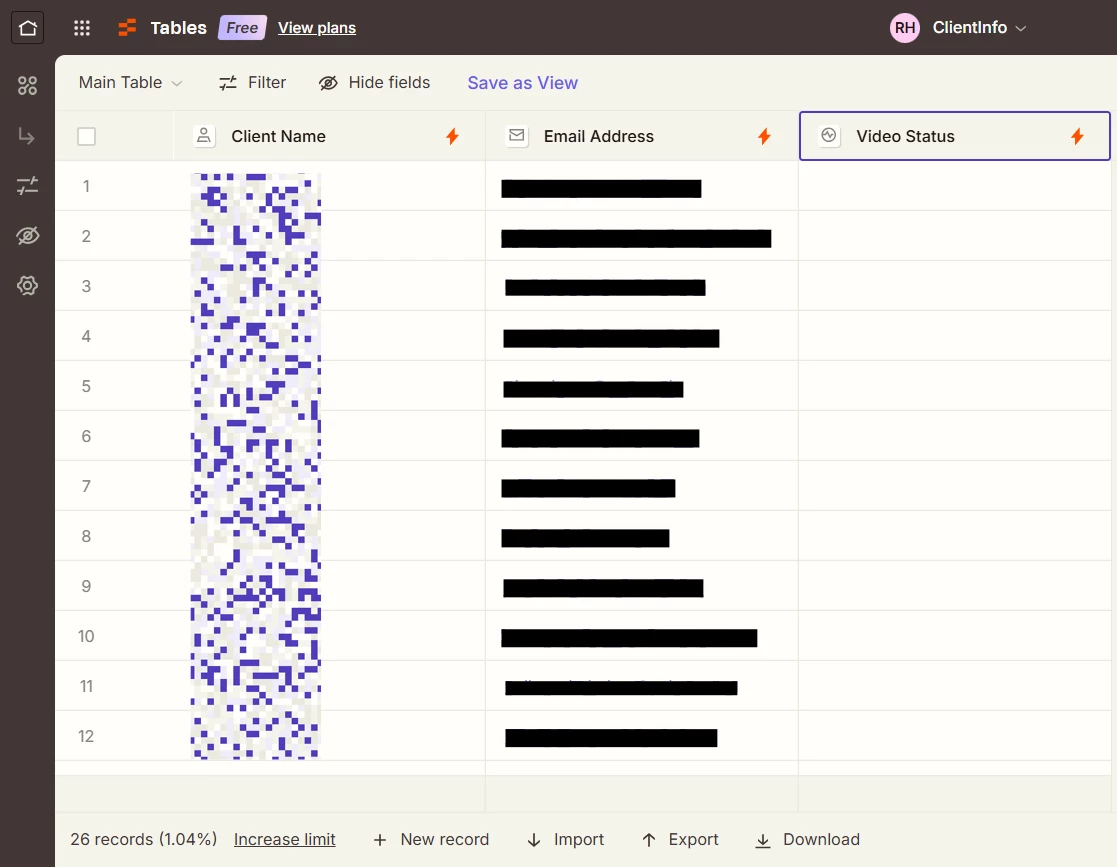Click the Email Address envelope field icon
The height and width of the screenshot is (867, 1117).
coord(517,136)
